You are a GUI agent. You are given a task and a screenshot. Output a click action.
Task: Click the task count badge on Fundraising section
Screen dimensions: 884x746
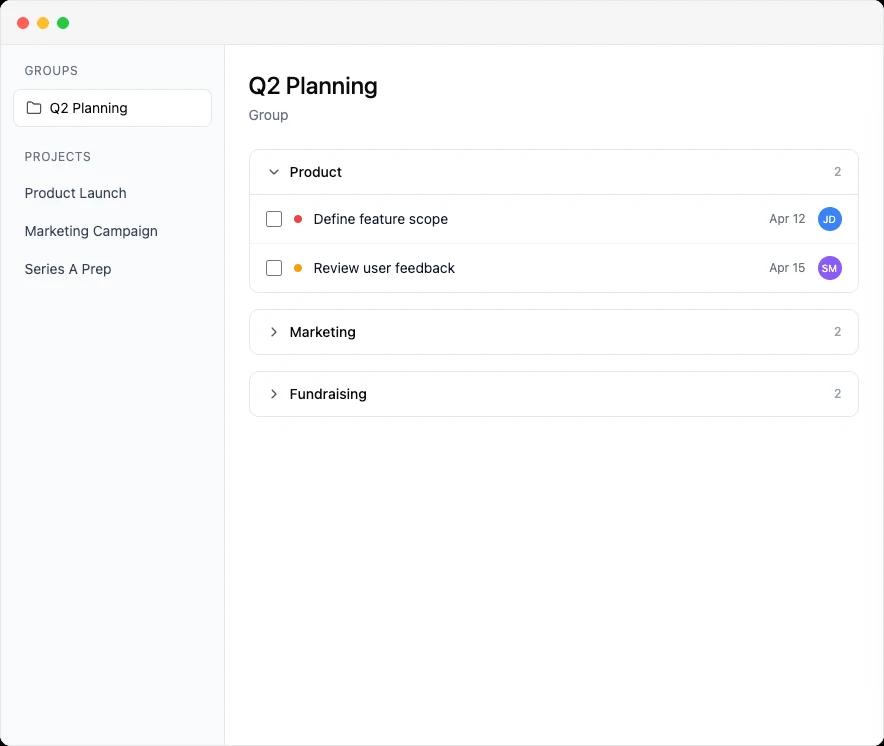[x=837, y=393]
